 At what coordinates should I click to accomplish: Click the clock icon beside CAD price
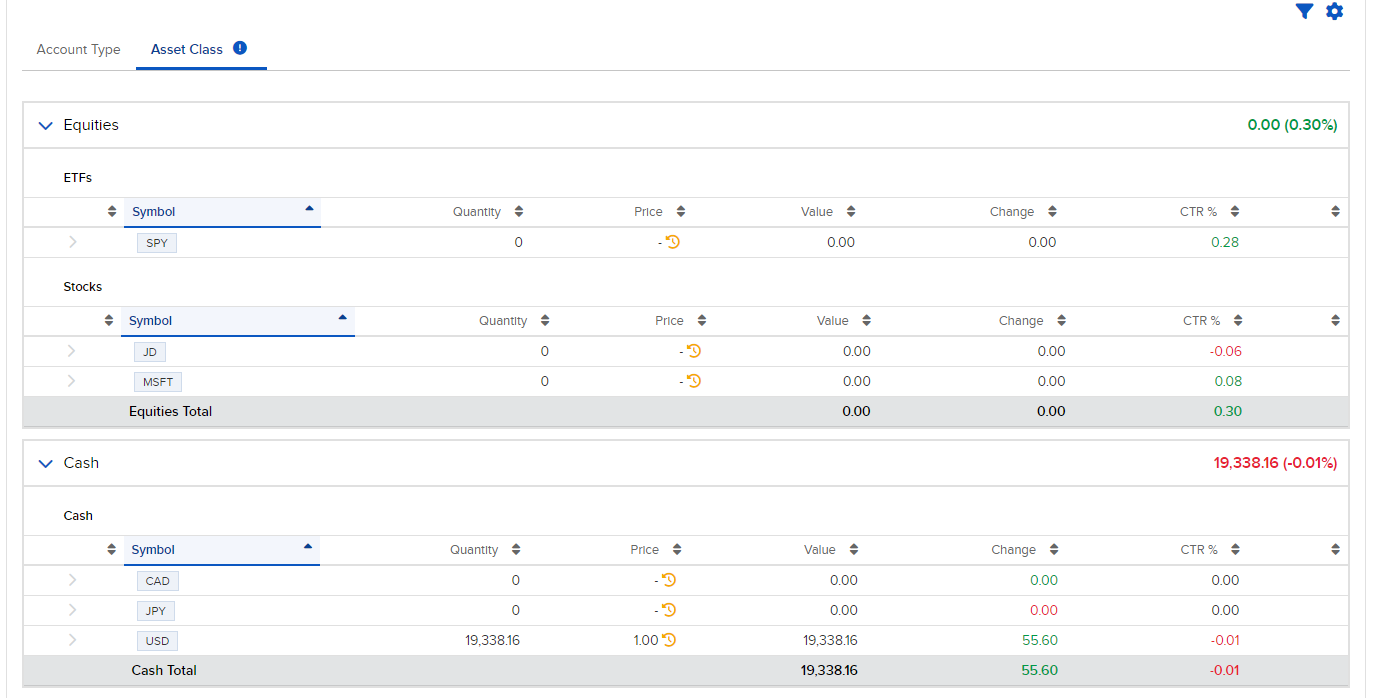click(671, 580)
